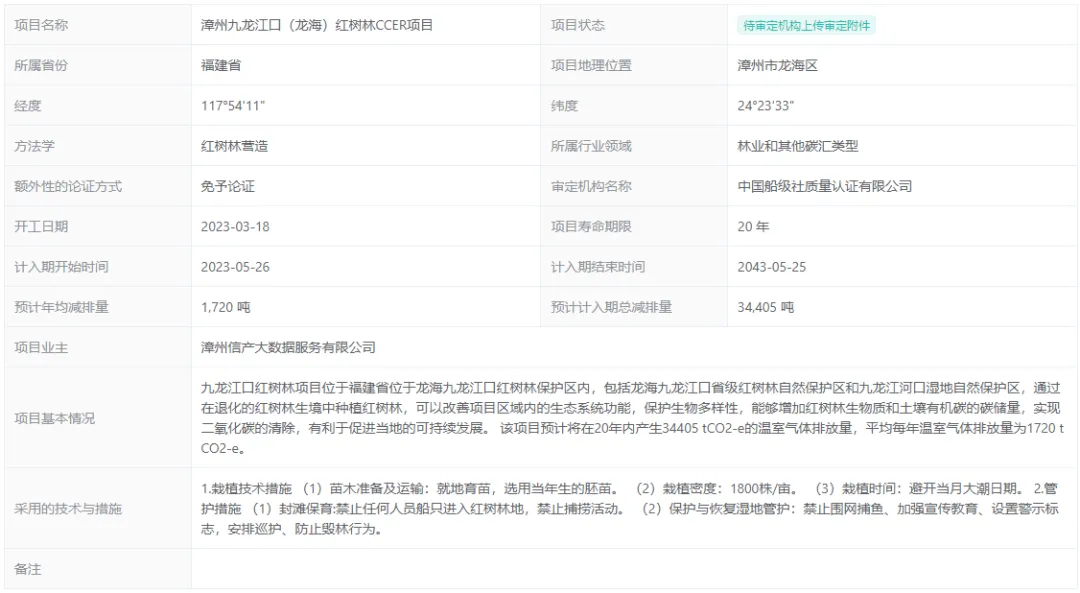点击"项目状态"表头单元格
Screen dimensions: 1080x593
coord(575,25)
